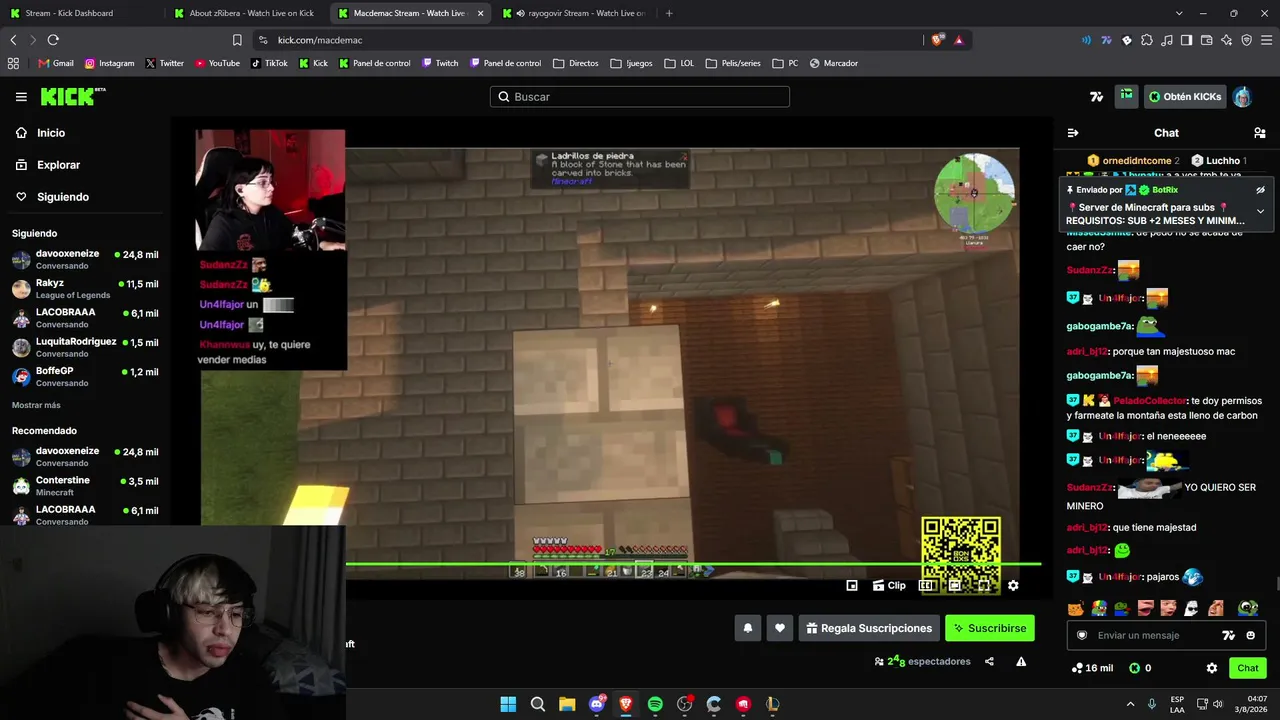
Task: Open the chat users list icon
Action: pyautogui.click(x=1260, y=133)
